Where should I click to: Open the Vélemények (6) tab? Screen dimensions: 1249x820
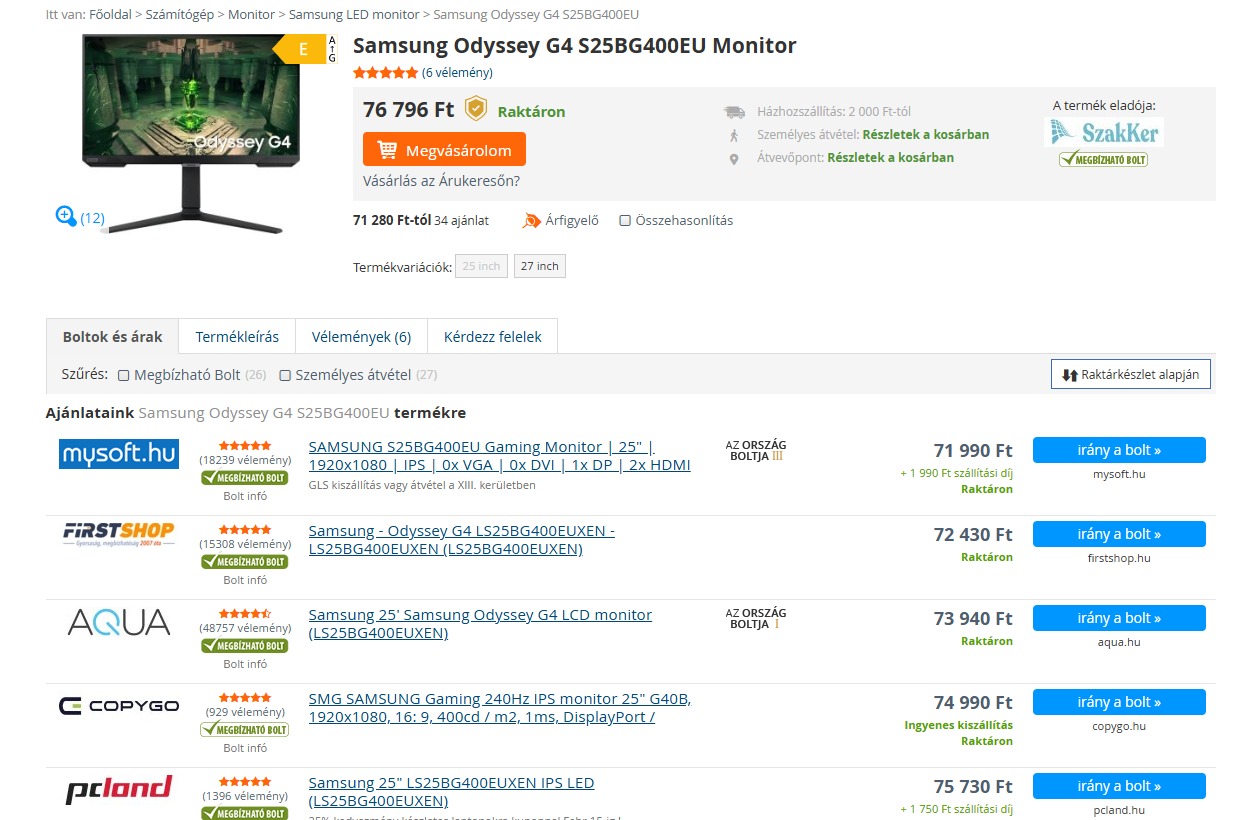click(x=361, y=337)
